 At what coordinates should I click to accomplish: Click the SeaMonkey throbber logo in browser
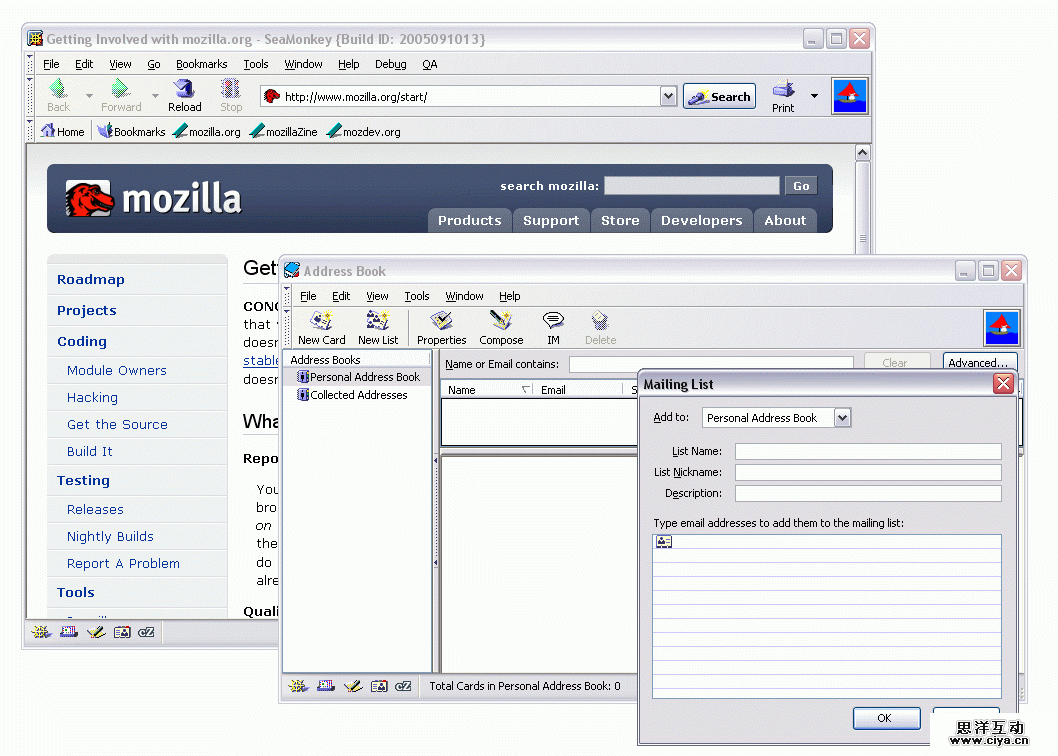coord(849,97)
